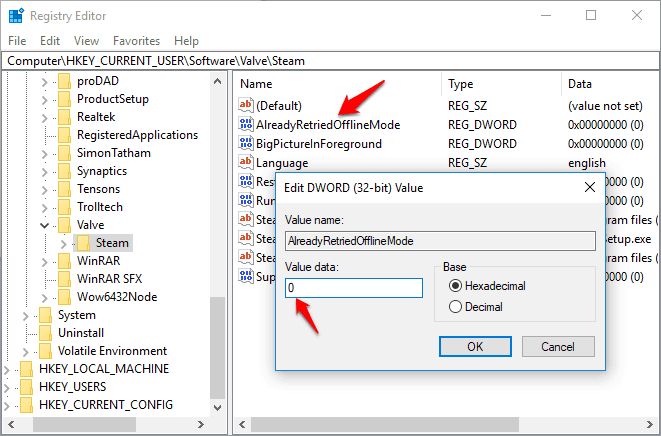The height and width of the screenshot is (436, 661).
Task: Open the Help menu
Action: pos(186,41)
